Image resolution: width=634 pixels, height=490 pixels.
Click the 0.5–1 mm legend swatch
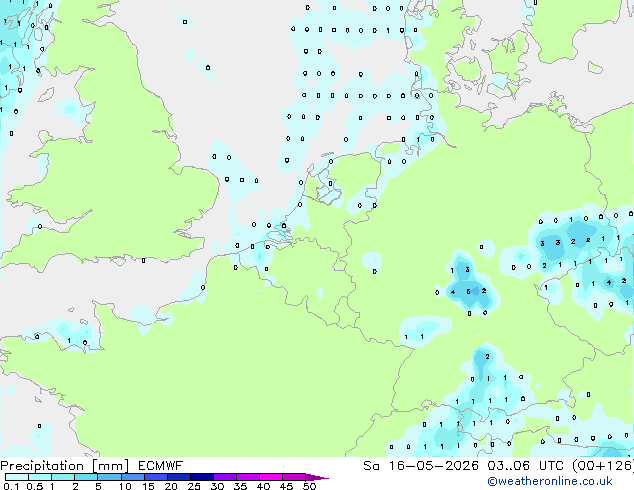click(x=40, y=477)
